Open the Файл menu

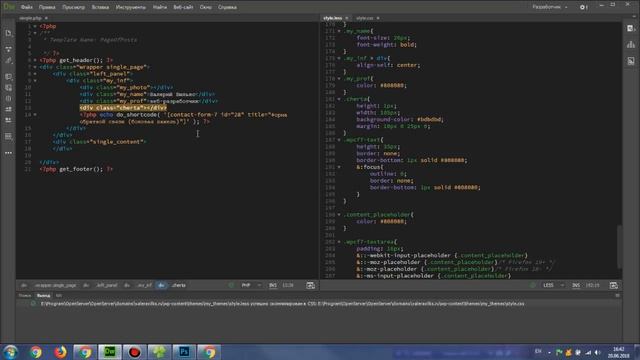(27, 7)
